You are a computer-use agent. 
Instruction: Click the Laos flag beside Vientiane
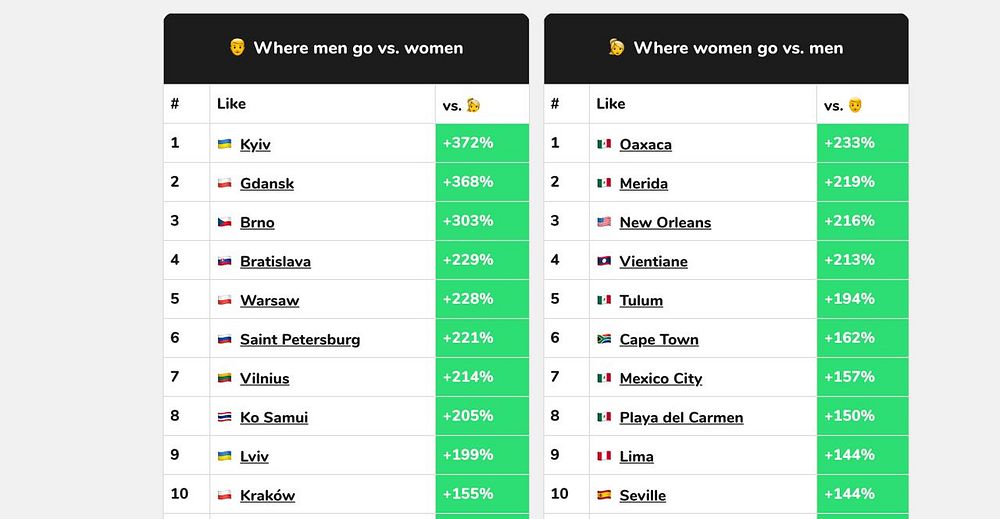point(604,261)
